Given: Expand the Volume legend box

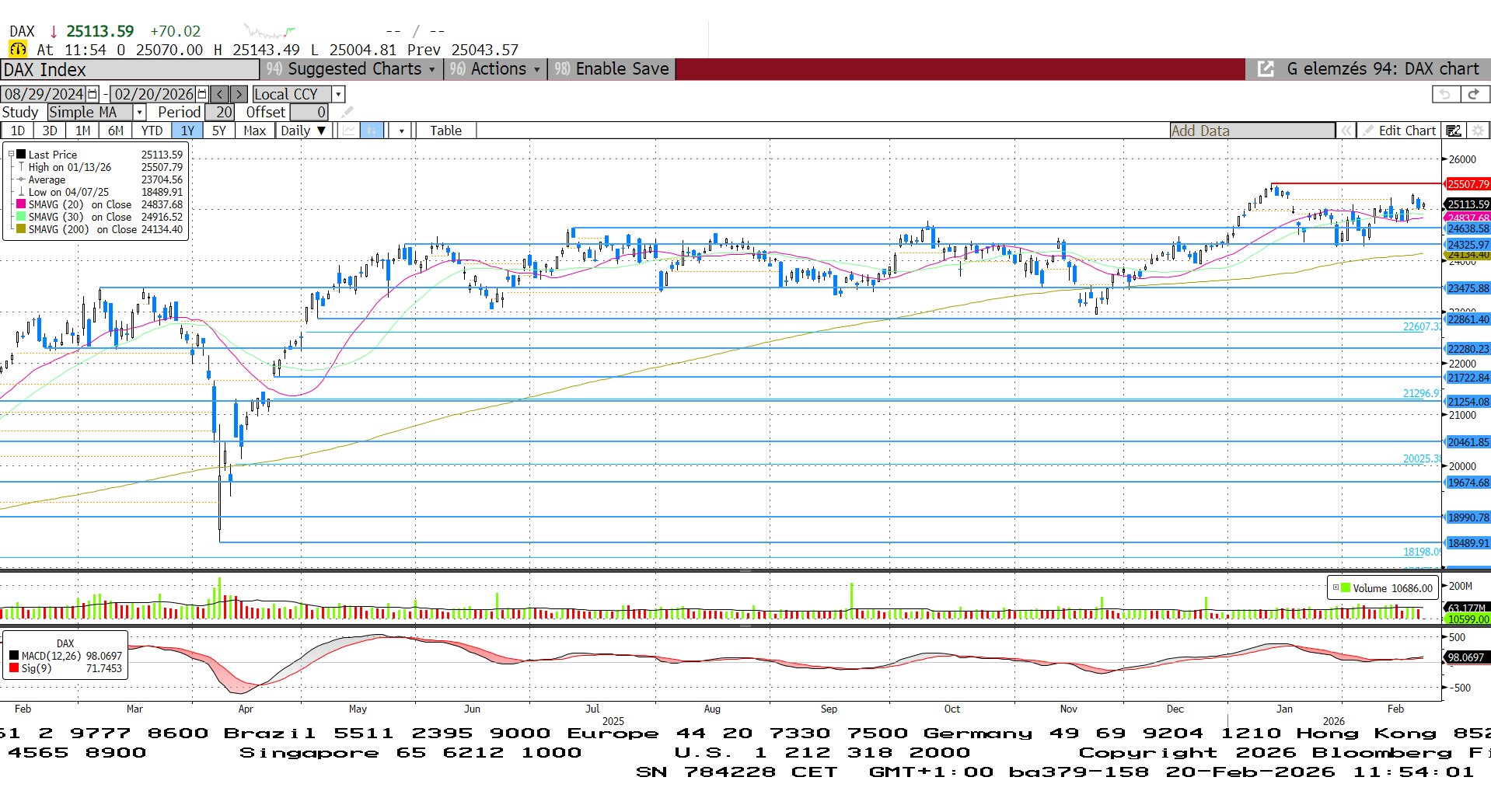Looking at the screenshot, I should (1336, 587).
